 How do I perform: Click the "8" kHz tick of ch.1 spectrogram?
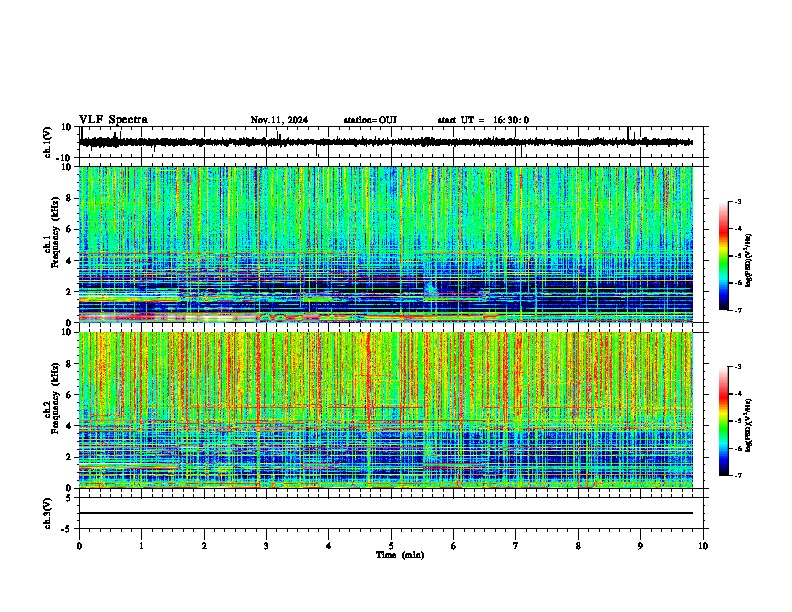(x=70, y=198)
